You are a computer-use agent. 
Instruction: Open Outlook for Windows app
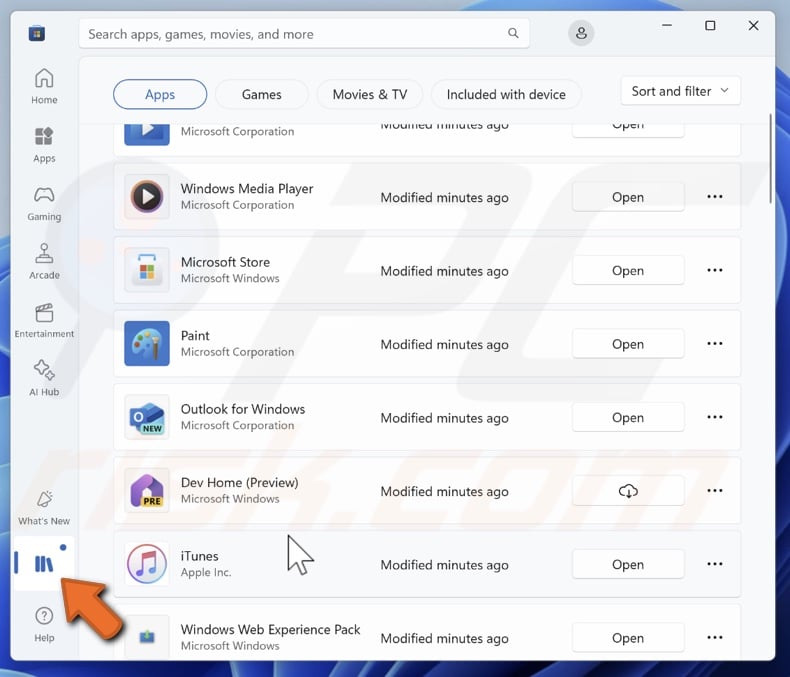pos(628,418)
